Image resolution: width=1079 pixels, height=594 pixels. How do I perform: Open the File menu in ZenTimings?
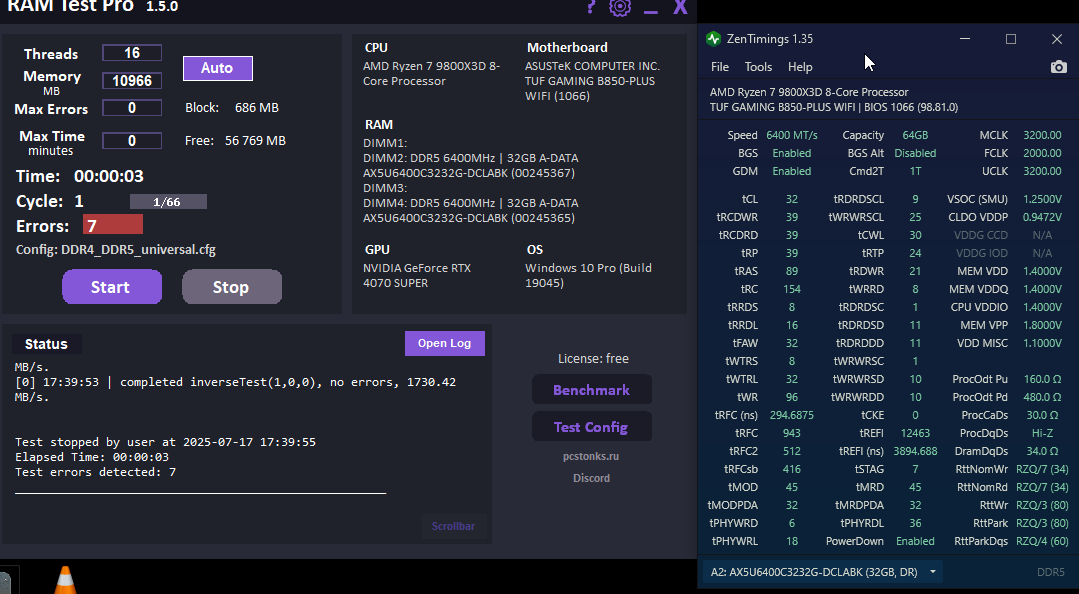coord(720,67)
